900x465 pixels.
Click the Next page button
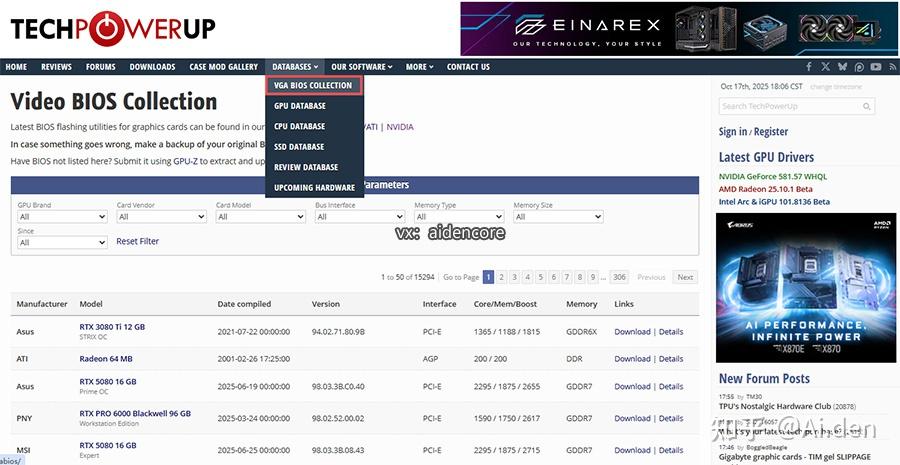pos(685,277)
